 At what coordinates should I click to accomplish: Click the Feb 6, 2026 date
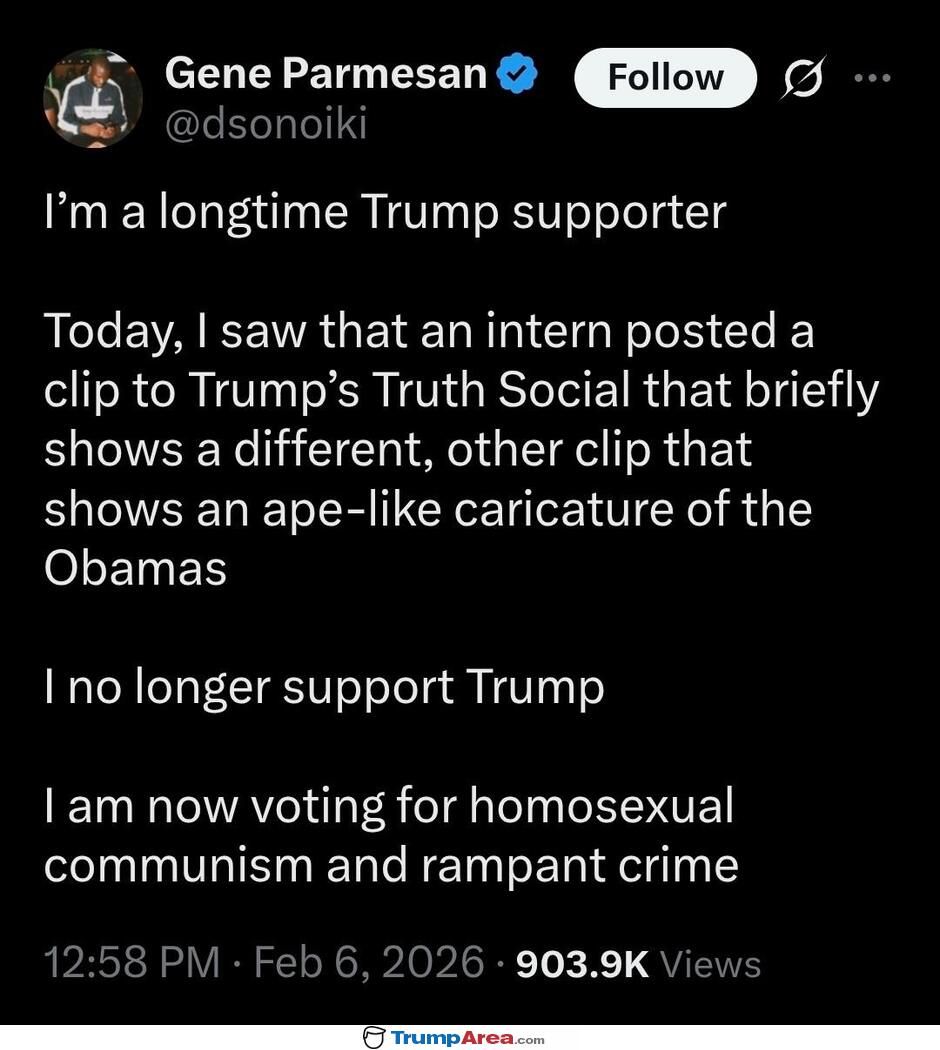point(369,963)
